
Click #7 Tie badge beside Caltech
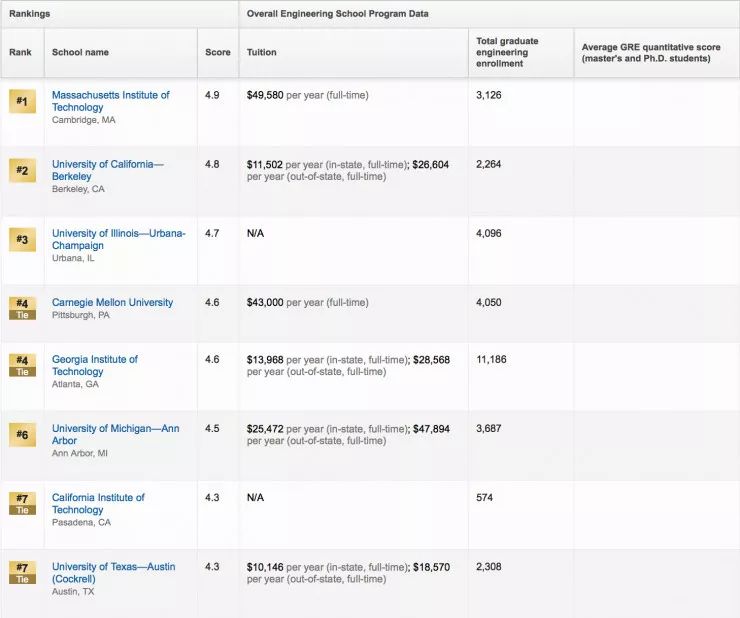pyautogui.click(x=22, y=502)
